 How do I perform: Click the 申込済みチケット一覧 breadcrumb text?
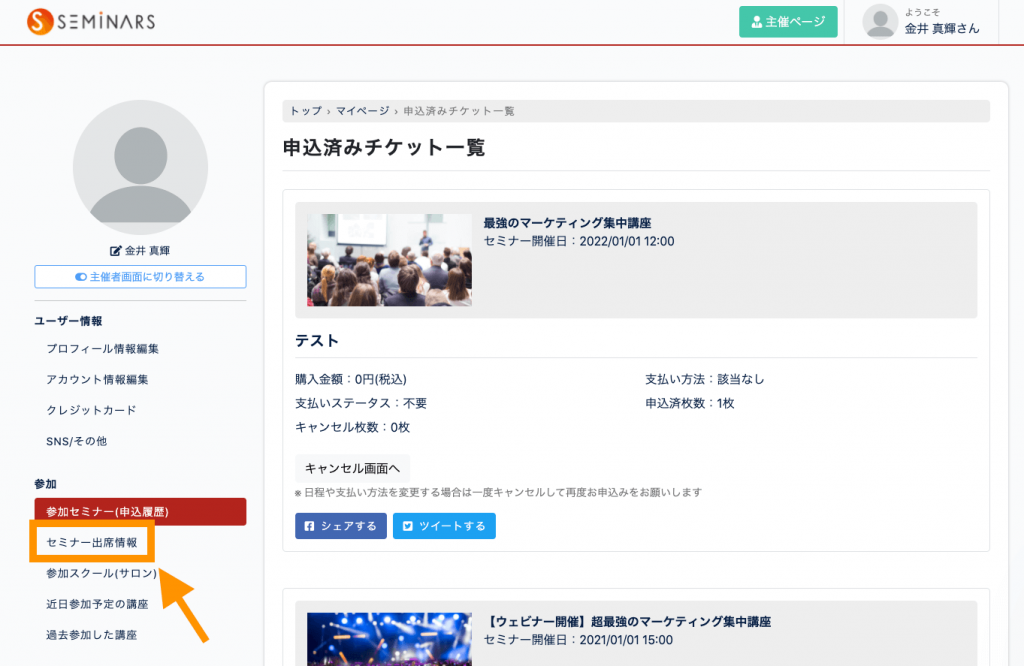(459, 111)
